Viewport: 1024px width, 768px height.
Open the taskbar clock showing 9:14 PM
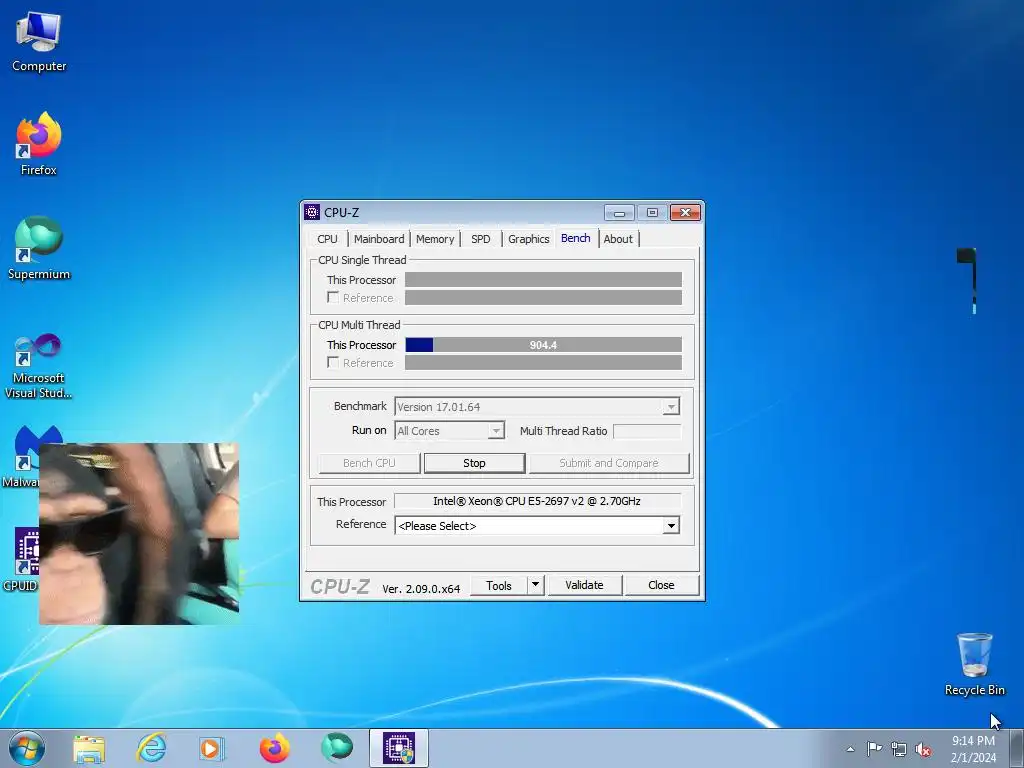point(973,749)
